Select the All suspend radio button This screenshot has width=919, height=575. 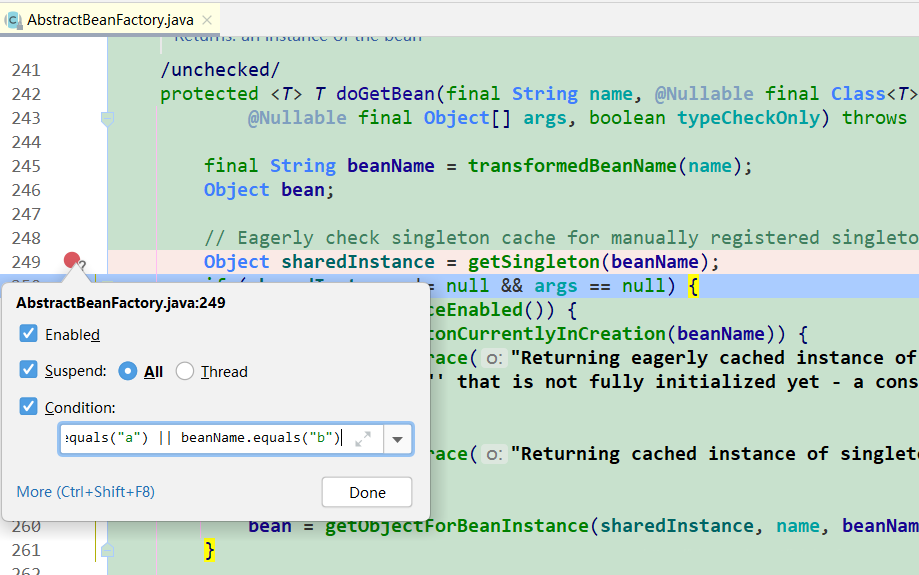tap(128, 371)
